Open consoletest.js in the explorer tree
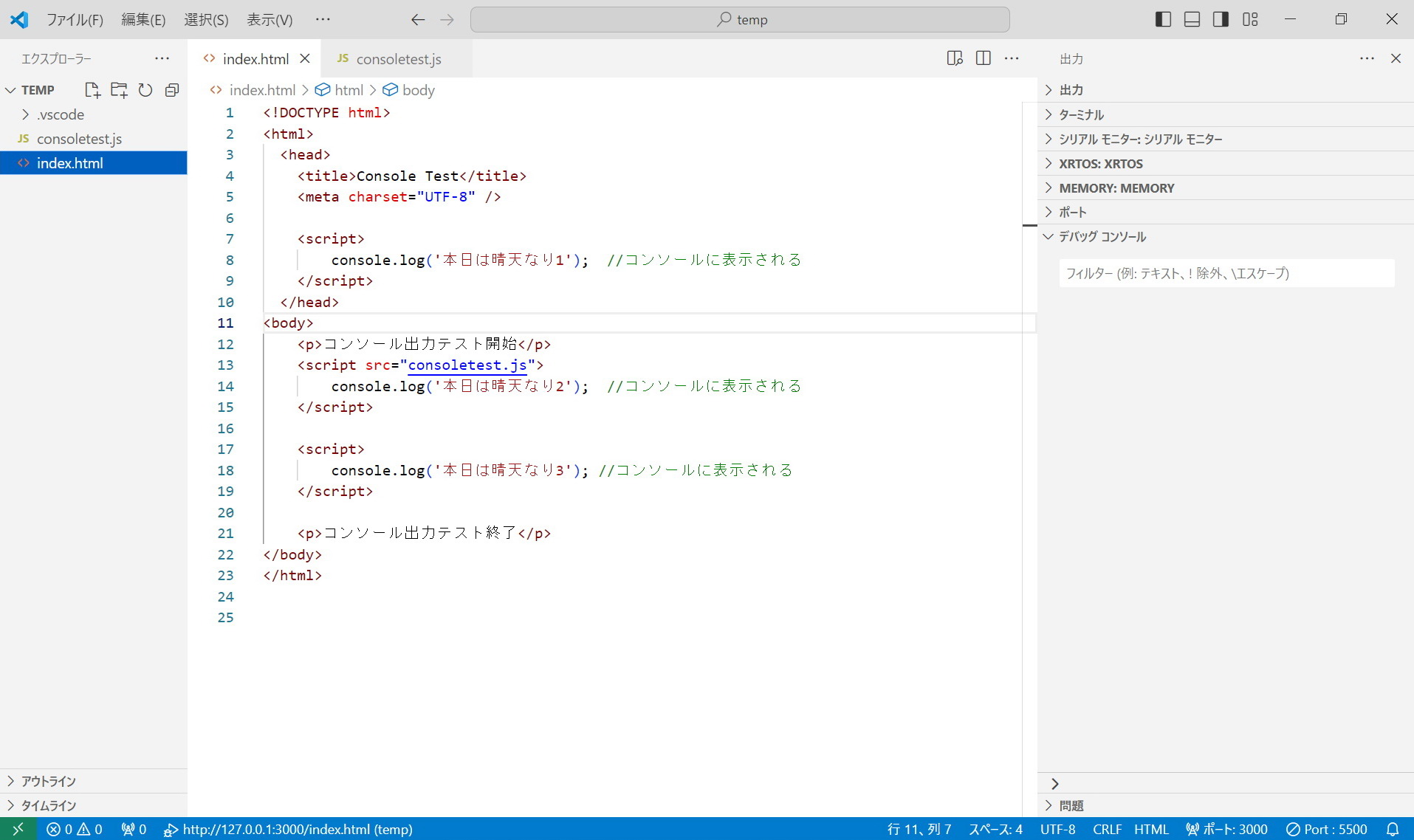The width and height of the screenshot is (1414, 840). coord(94,139)
